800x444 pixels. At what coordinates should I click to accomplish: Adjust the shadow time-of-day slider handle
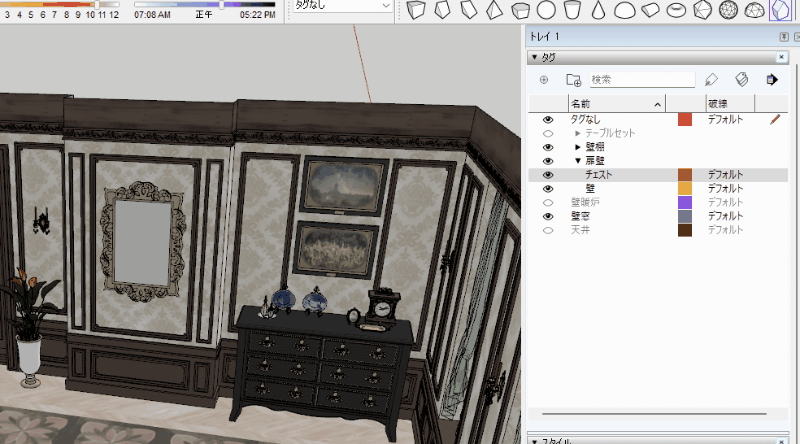click(221, 5)
